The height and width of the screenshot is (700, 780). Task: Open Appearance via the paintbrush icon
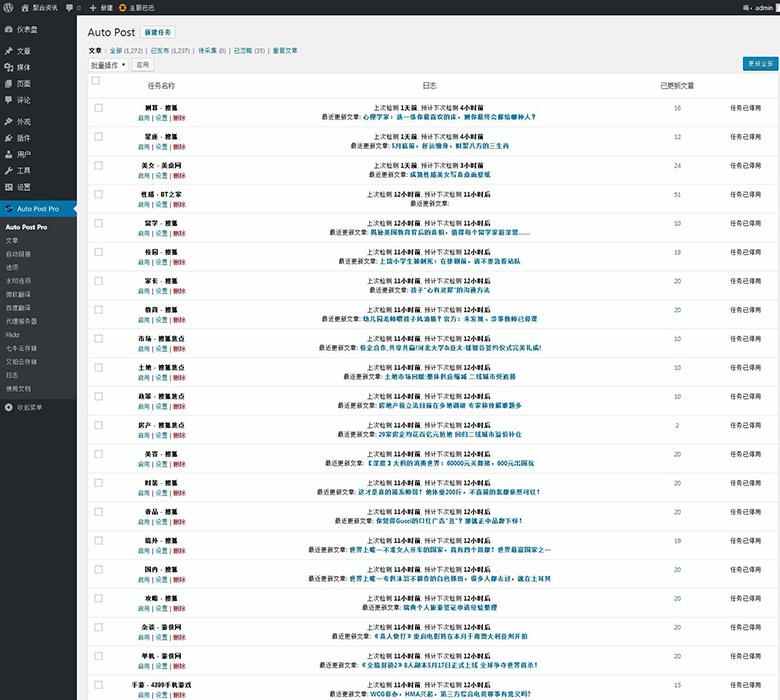[8, 121]
